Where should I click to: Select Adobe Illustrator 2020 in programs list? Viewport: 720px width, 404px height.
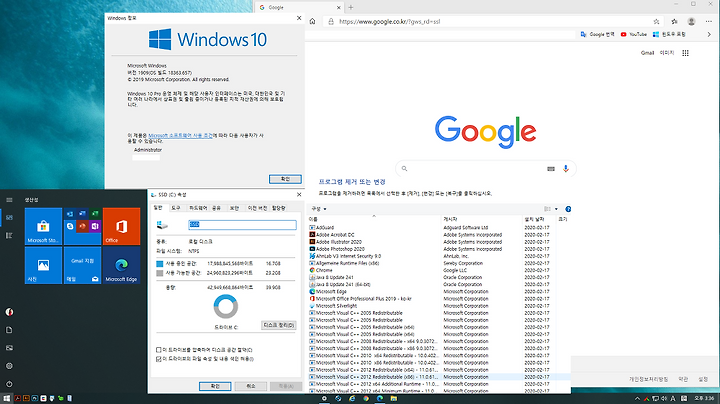click(x=339, y=242)
